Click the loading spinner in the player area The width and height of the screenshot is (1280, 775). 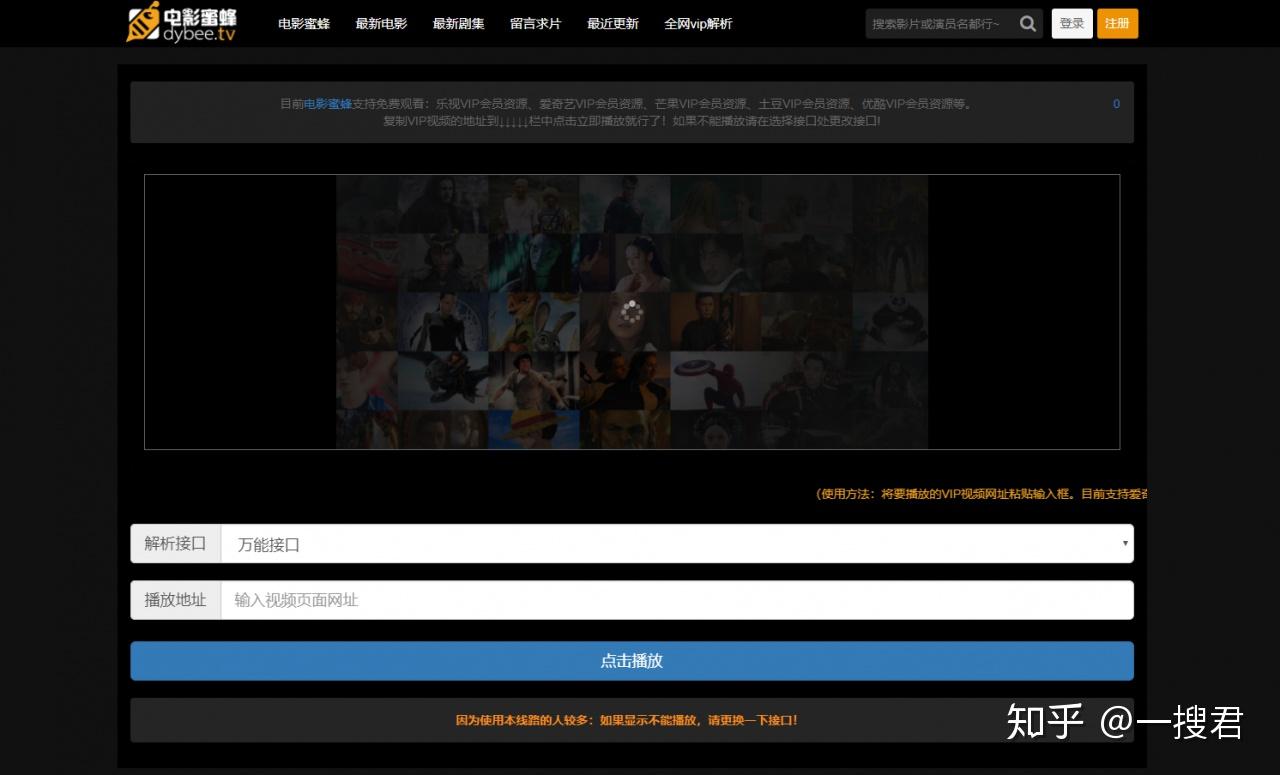[630, 308]
